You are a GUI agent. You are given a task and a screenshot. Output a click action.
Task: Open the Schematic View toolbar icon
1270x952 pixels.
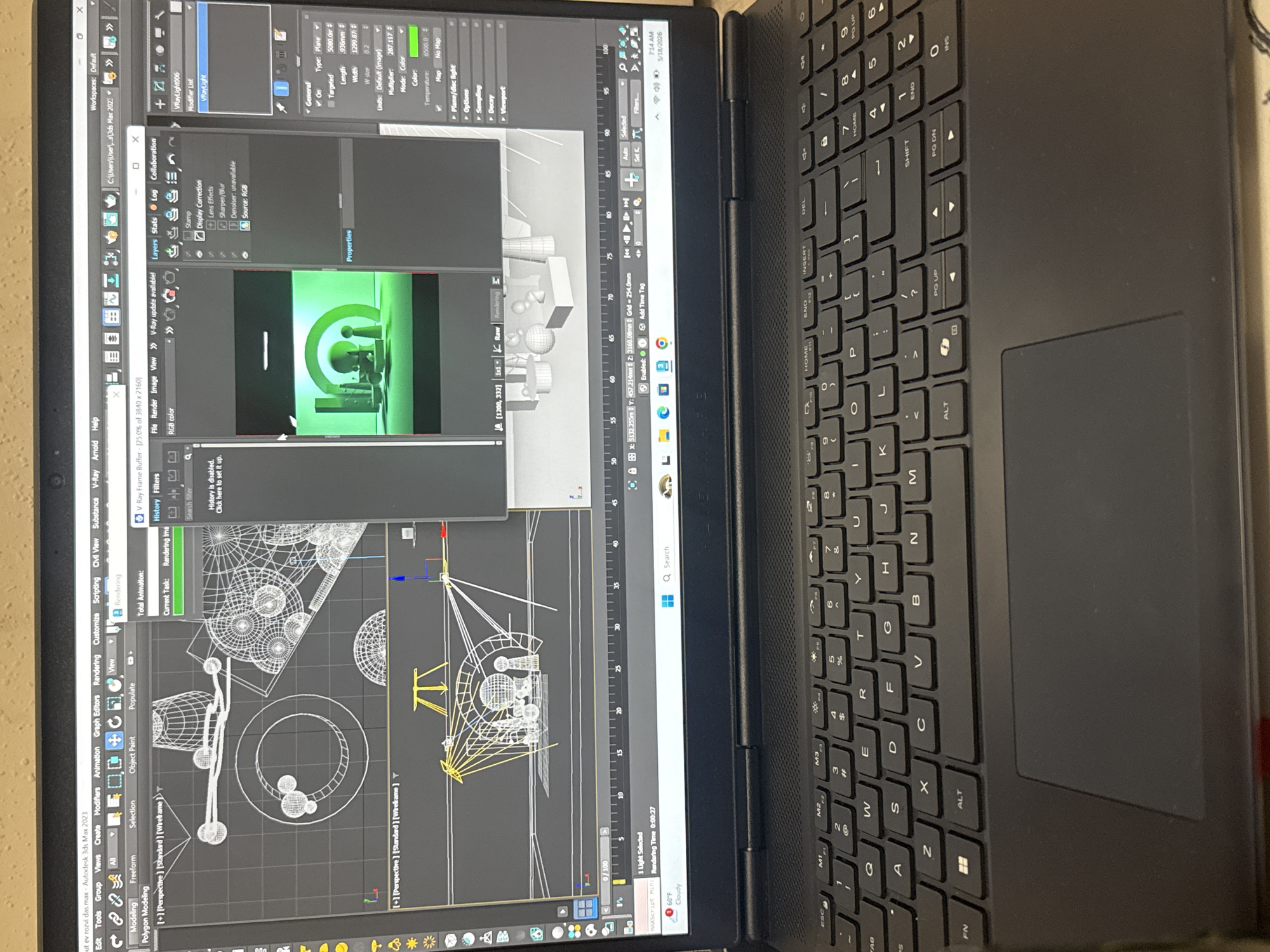[x=111, y=279]
